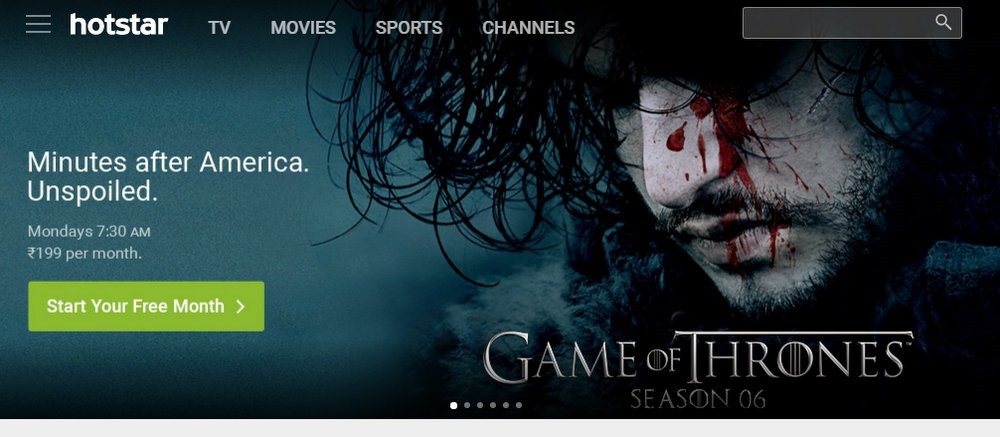This screenshot has width=1000, height=437.
Task: Open the hamburger navigation menu
Action: tap(38, 24)
